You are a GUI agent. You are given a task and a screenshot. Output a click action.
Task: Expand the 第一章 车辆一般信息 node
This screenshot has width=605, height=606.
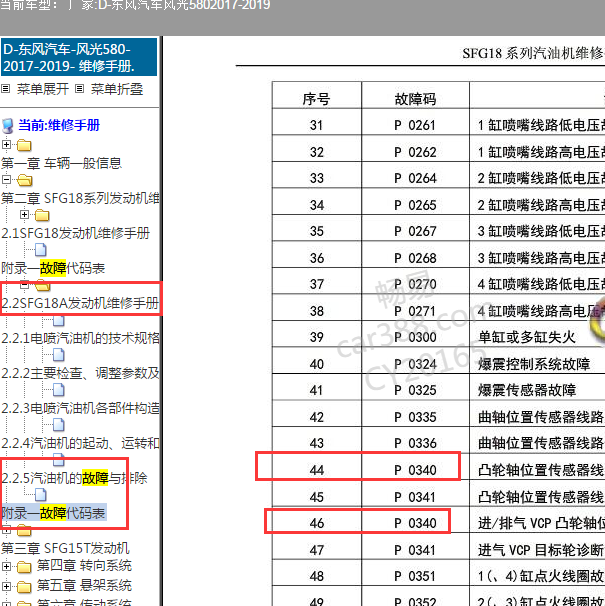(x=6, y=145)
